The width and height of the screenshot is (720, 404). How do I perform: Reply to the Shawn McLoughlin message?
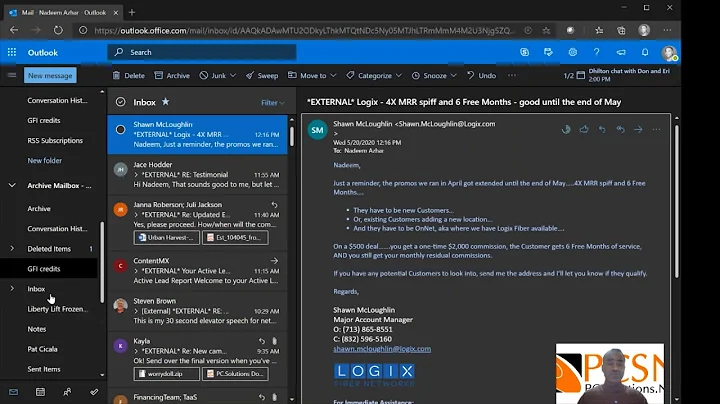(602, 130)
